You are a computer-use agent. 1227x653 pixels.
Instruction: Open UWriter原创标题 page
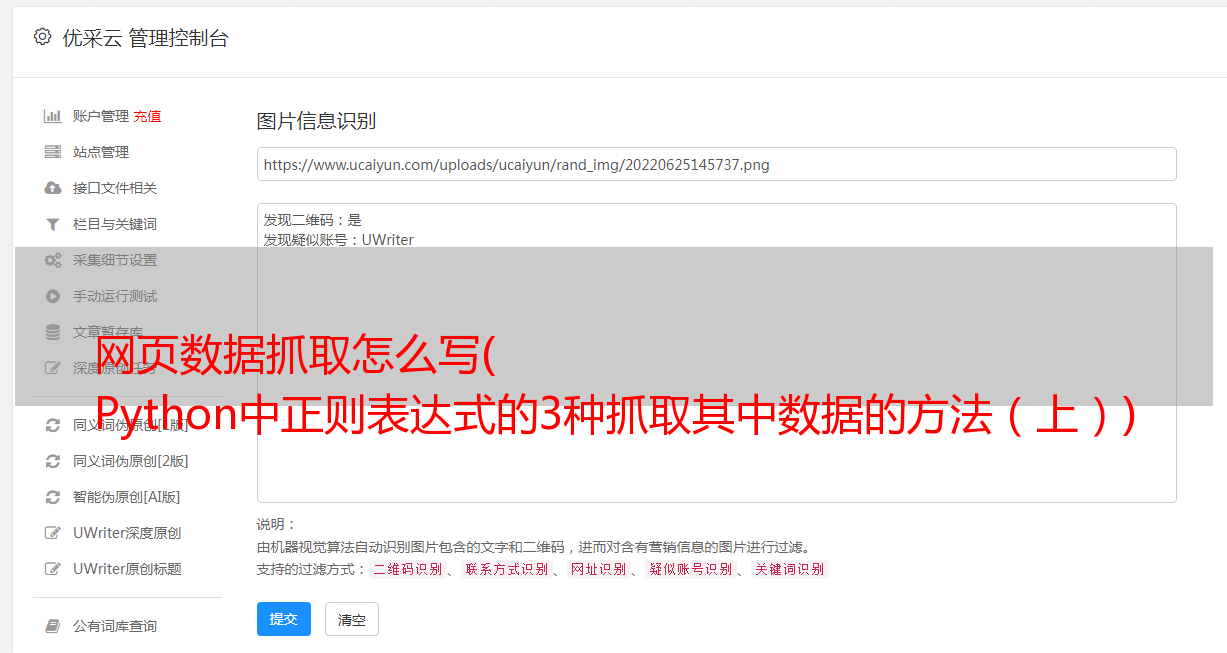(127, 569)
